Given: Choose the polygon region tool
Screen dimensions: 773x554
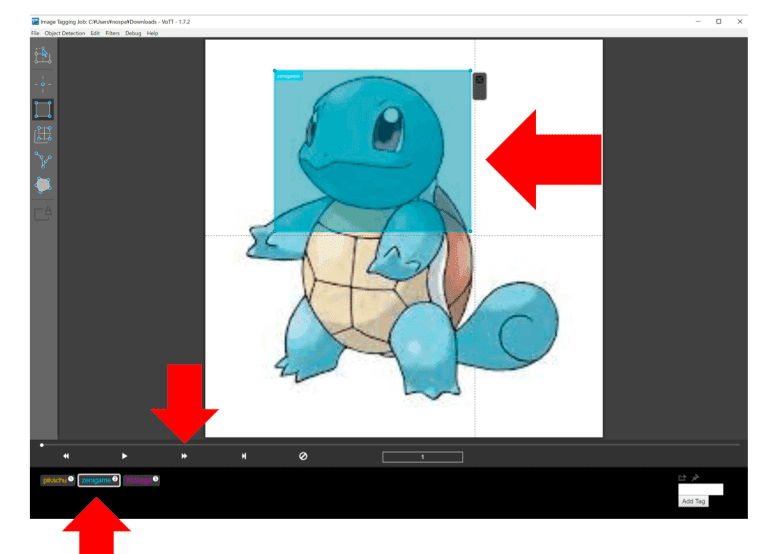Looking at the screenshot, I should point(43,185).
